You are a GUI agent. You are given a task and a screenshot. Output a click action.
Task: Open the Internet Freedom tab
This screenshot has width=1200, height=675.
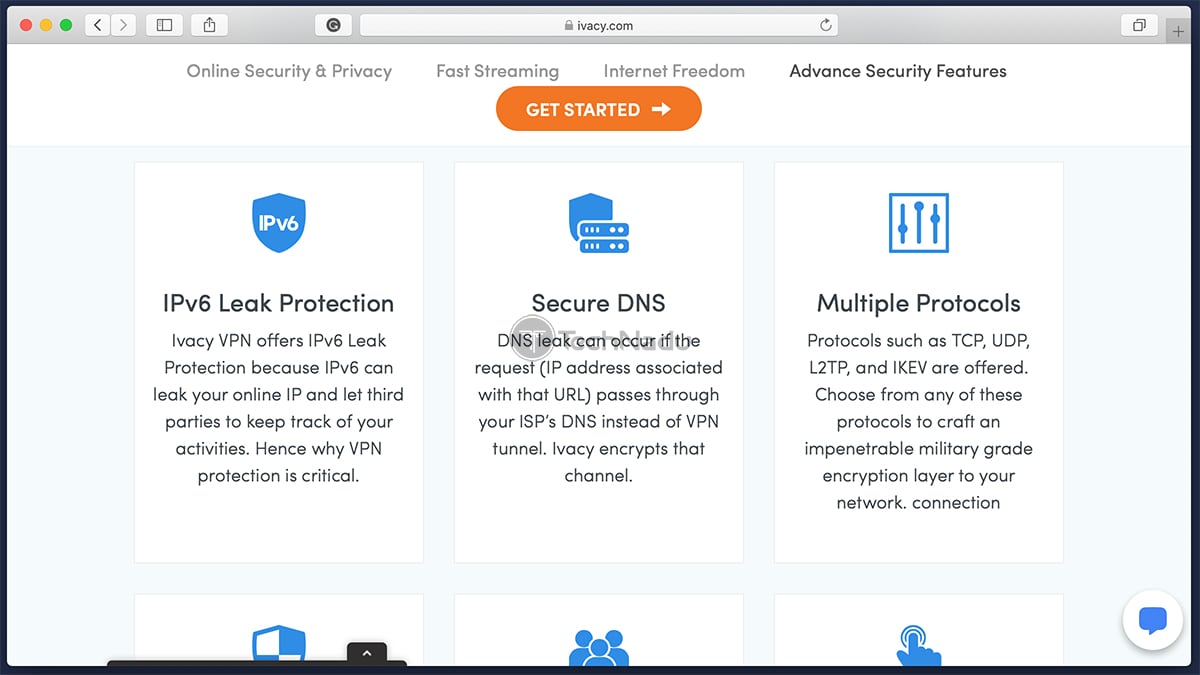(674, 71)
